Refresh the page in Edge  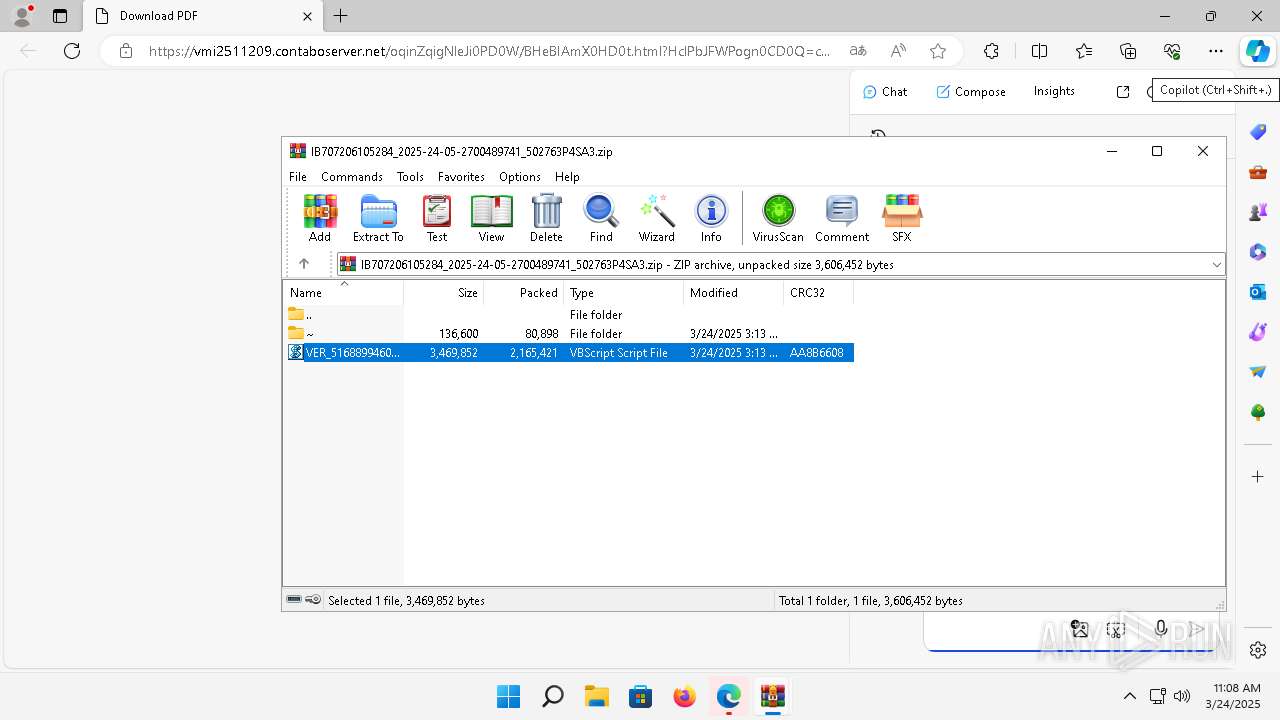coord(72,51)
